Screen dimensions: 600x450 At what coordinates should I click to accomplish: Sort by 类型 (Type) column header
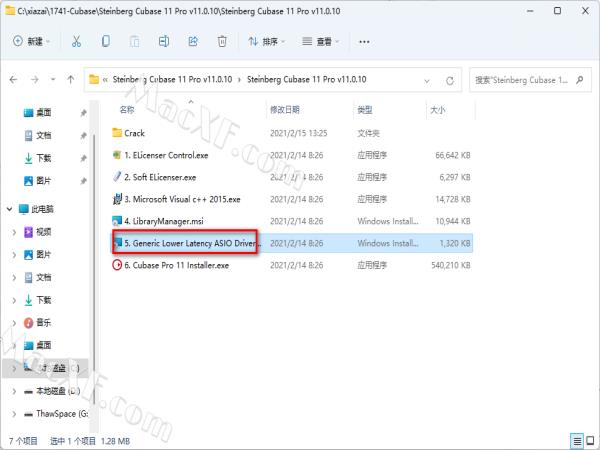point(364,110)
